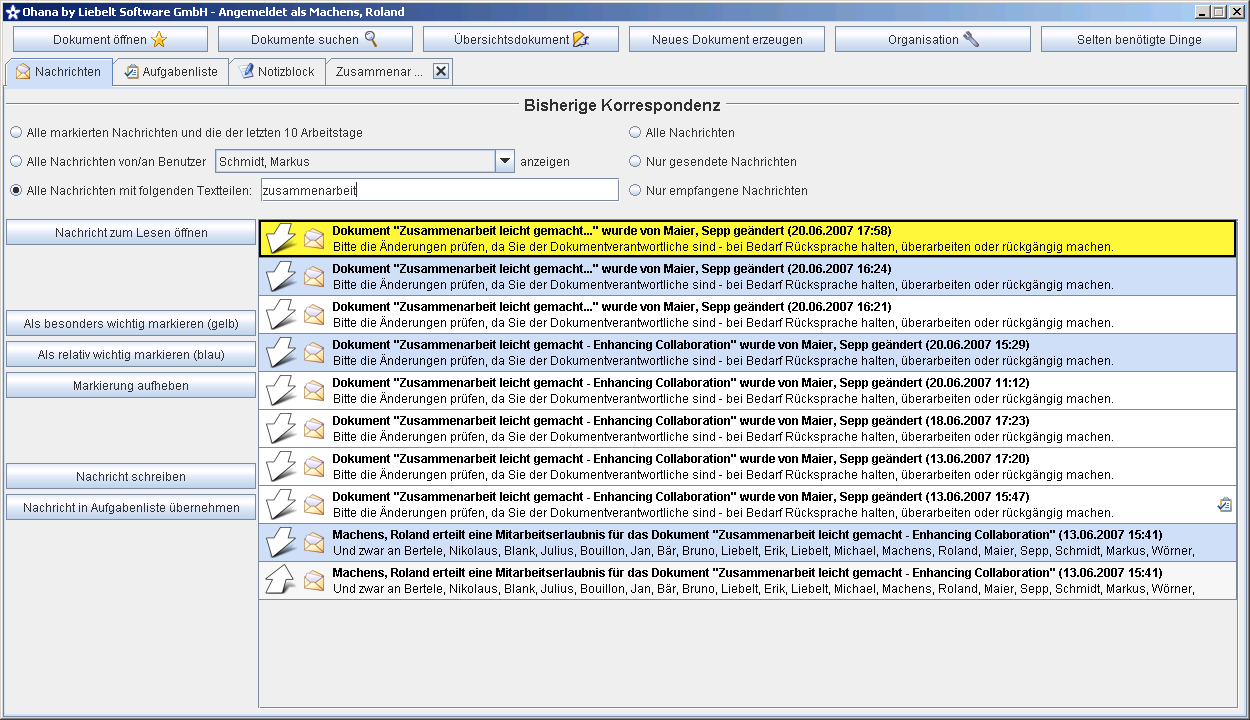Click task list icon beside 13.06.2007 15:47 message
The width and height of the screenshot is (1250, 720).
pyautogui.click(x=1224, y=505)
